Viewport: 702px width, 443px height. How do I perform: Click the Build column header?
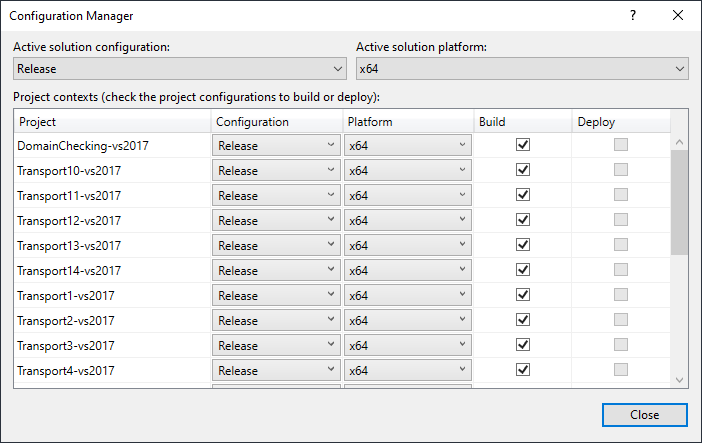(522, 122)
